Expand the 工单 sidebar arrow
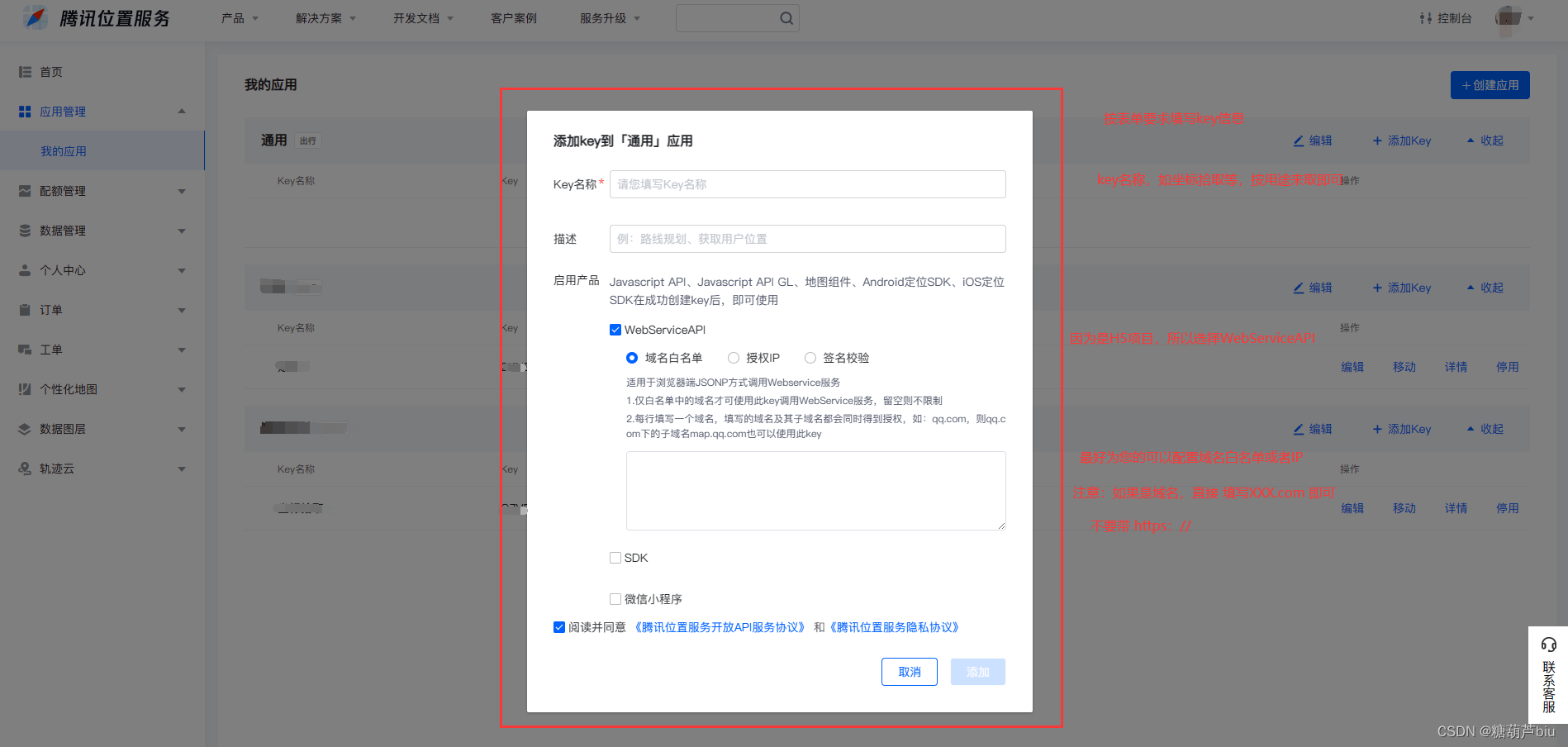1568x747 pixels. pos(182,350)
